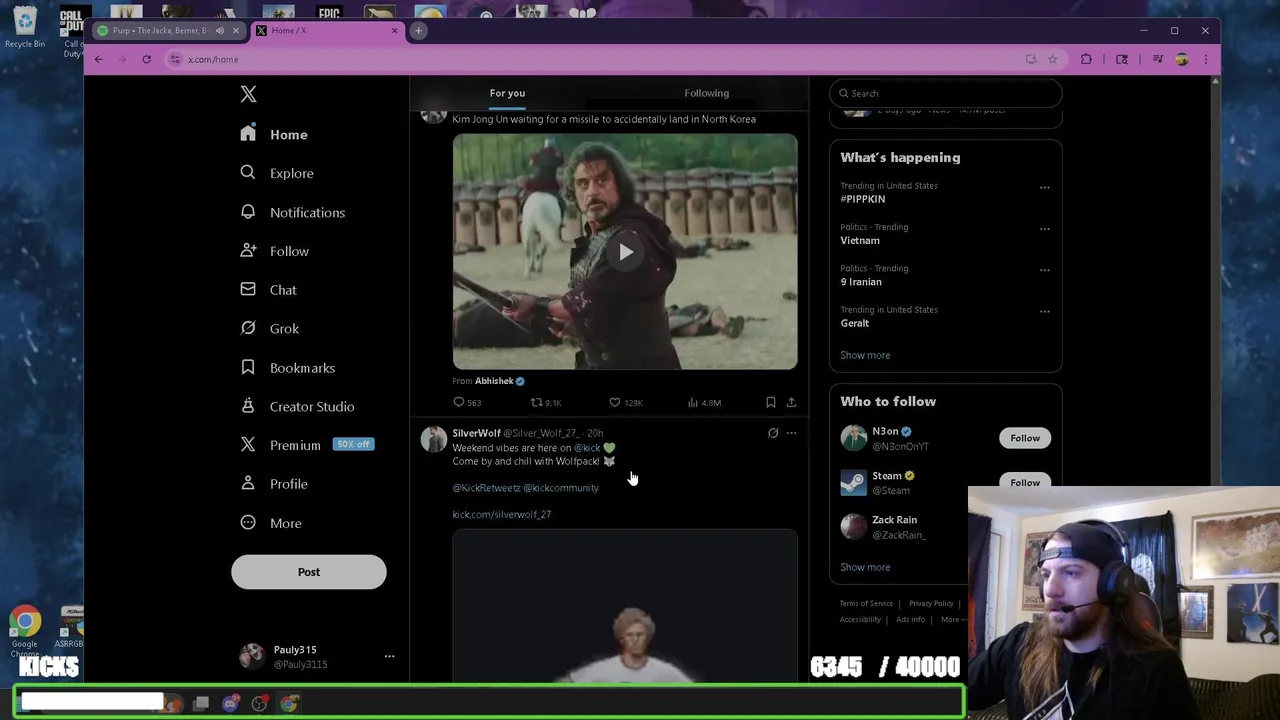This screenshot has width=1280, height=720.
Task: Bookmark this page with star icon
Action: pos(1052,59)
